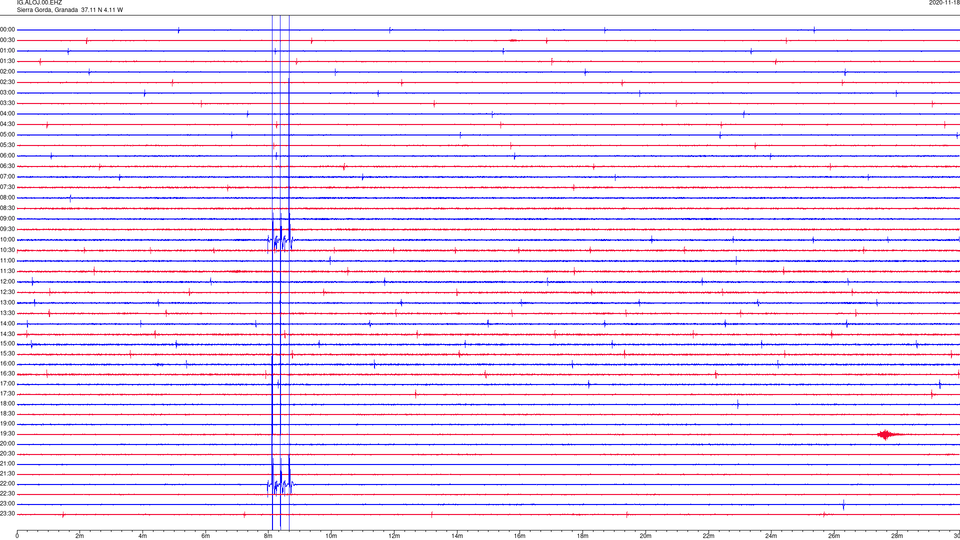The image size is (960, 540).
Task: Click the 6m tick label on time axis
Action: pyautogui.click(x=206, y=536)
